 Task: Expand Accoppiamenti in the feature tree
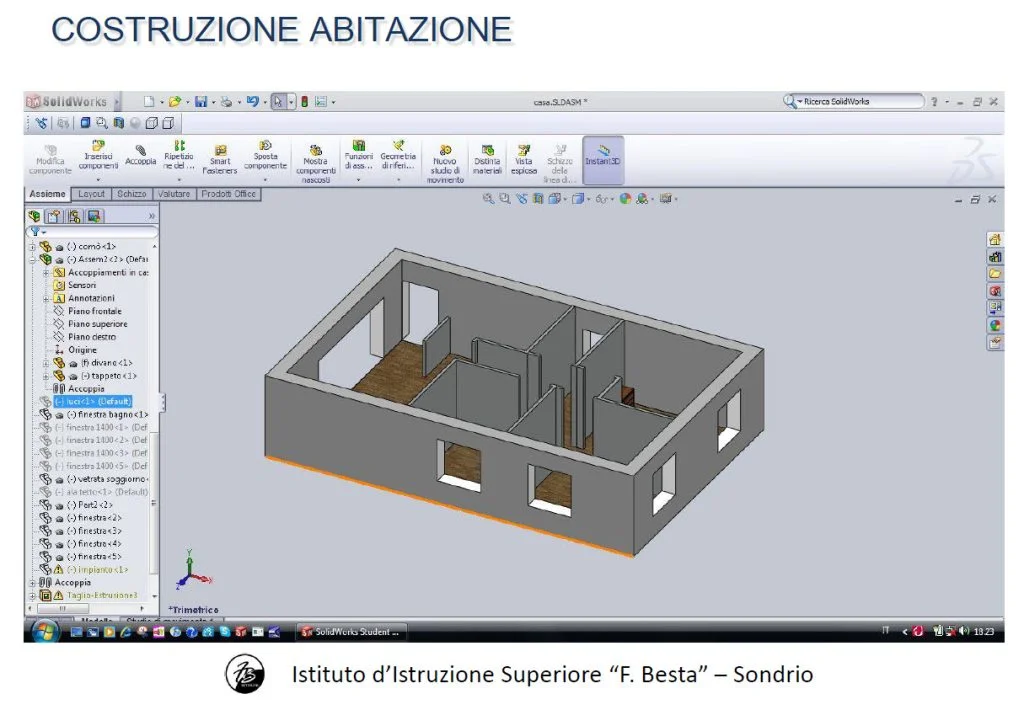coord(46,274)
